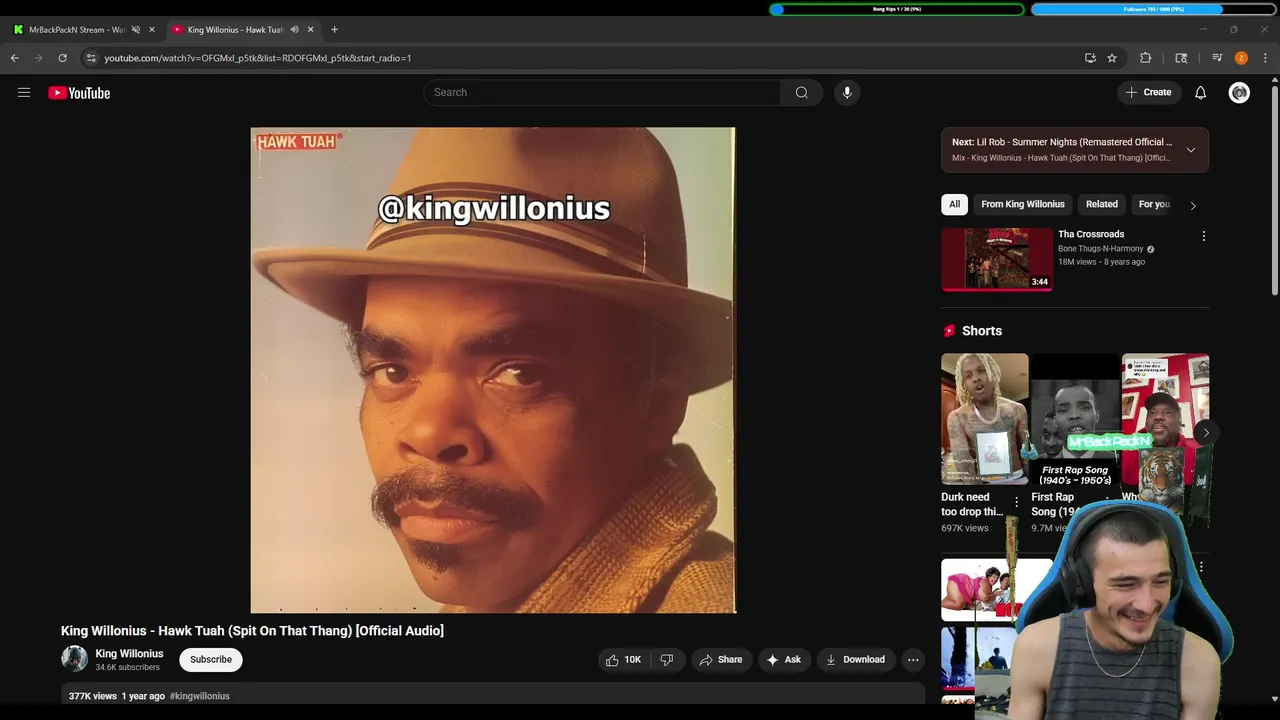The height and width of the screenshot is (720, 1280).
Task: Download the video
Action: (x=856, y=660)
